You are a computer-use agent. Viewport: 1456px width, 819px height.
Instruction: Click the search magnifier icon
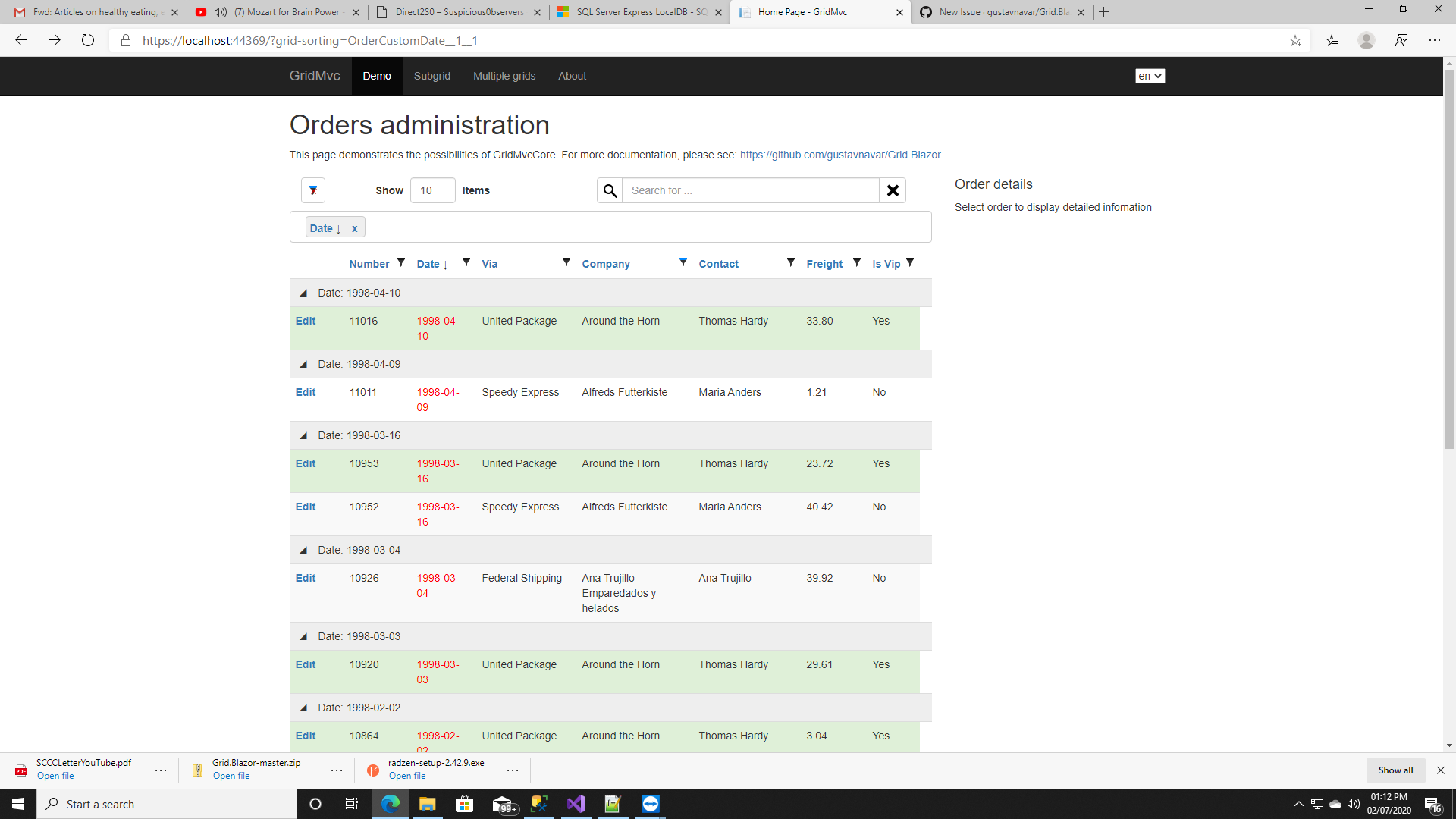click(x=610, y=190)
